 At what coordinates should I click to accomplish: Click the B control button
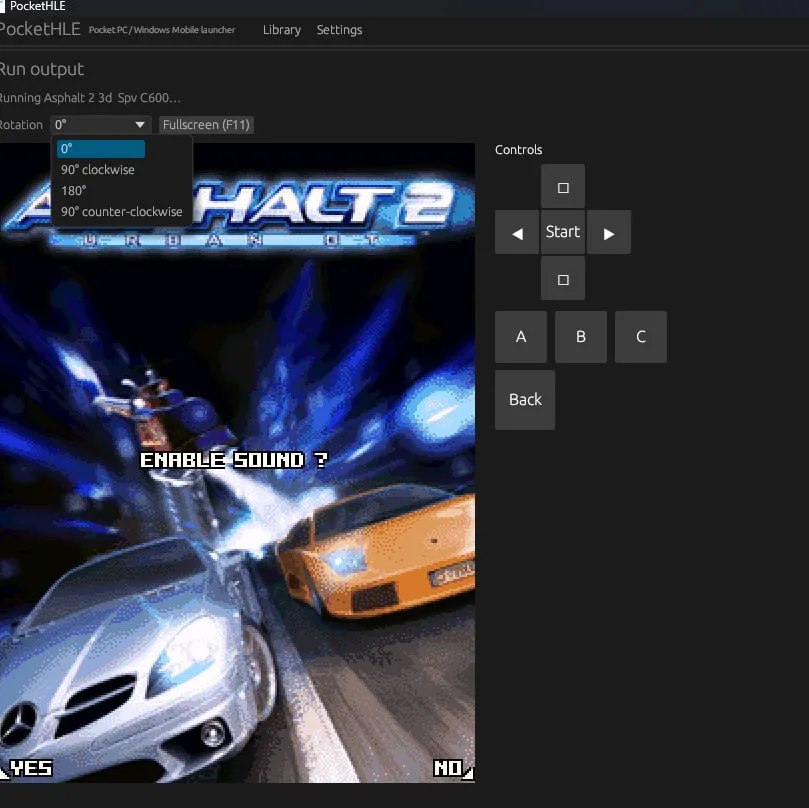pos(580,336)
